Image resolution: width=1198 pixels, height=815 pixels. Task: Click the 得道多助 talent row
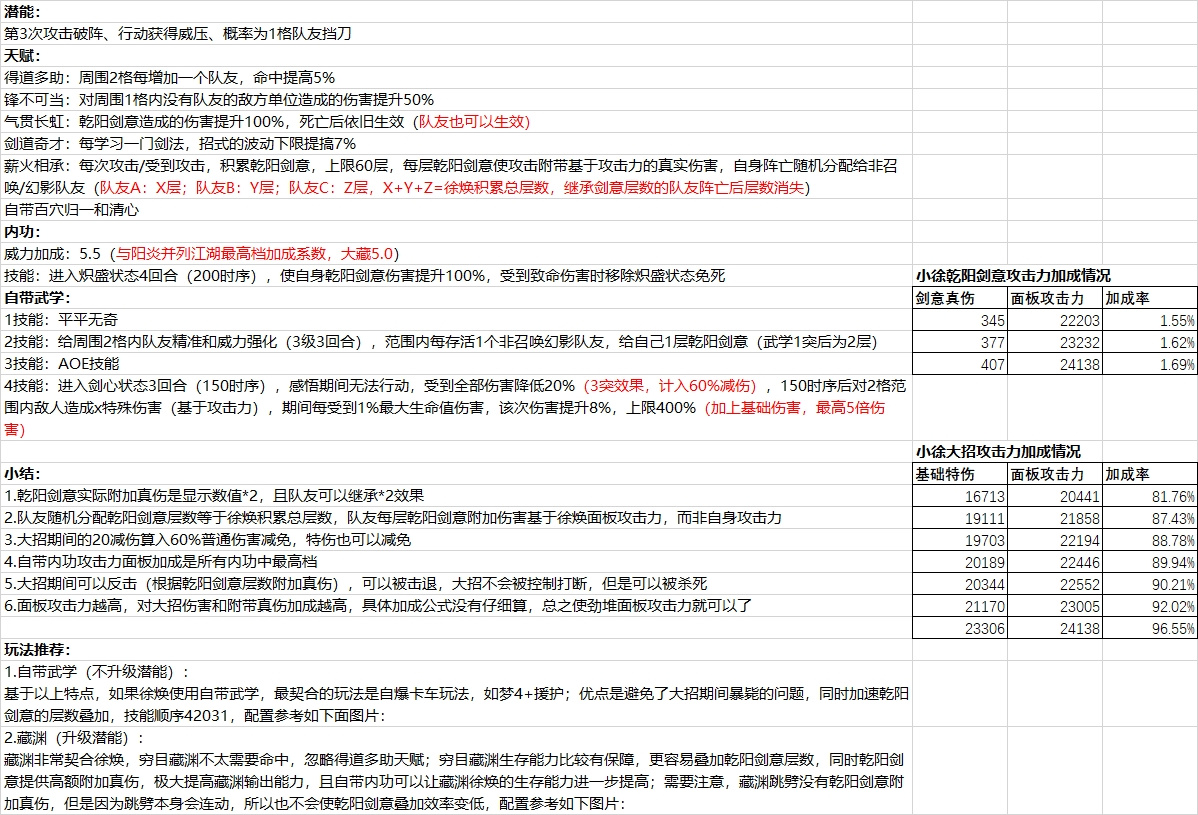pyautogui.click(x=456, y=78)
